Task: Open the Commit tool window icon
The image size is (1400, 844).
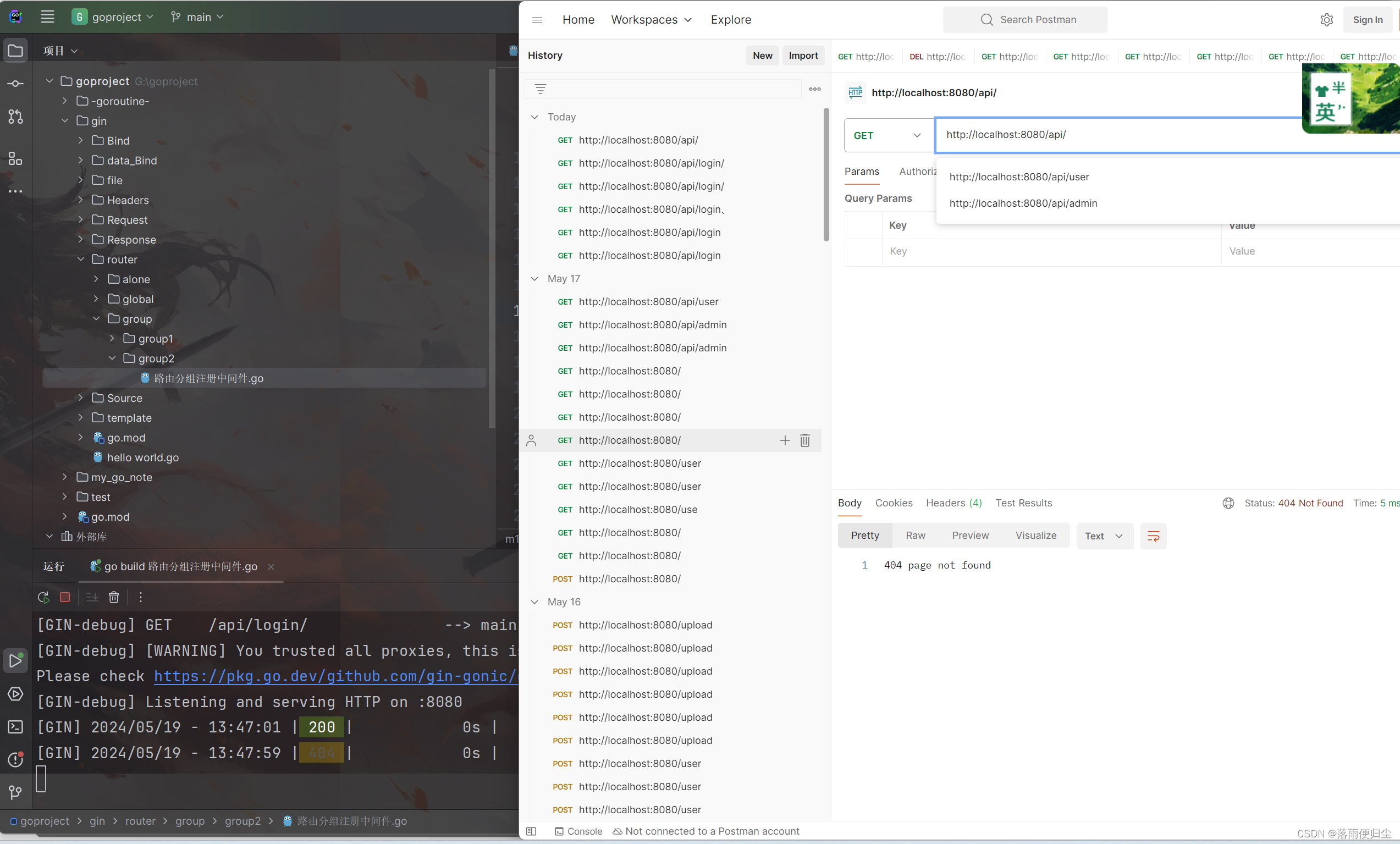Action: pyautogui.click(x=15, y=84)
